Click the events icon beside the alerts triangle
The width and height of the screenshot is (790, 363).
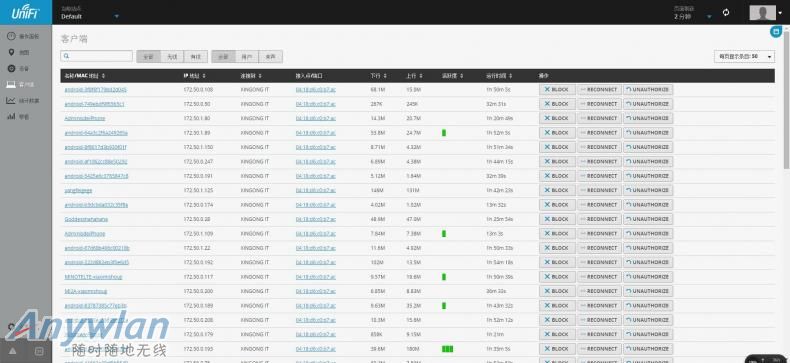click(39, 351)
